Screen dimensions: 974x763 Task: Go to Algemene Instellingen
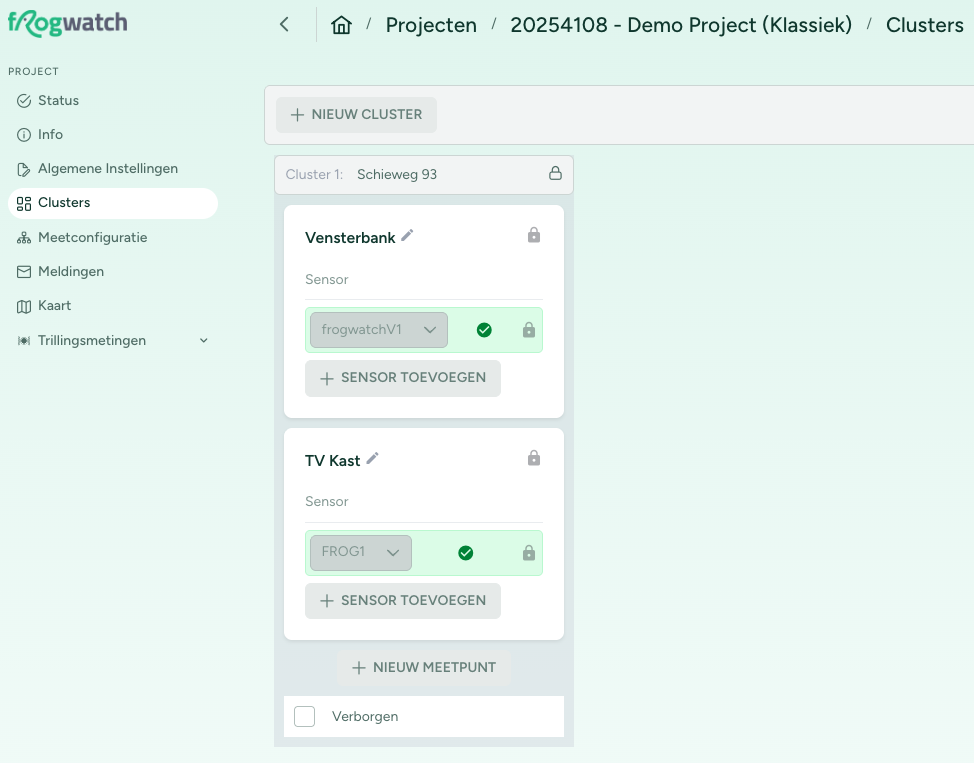point(113,169)
